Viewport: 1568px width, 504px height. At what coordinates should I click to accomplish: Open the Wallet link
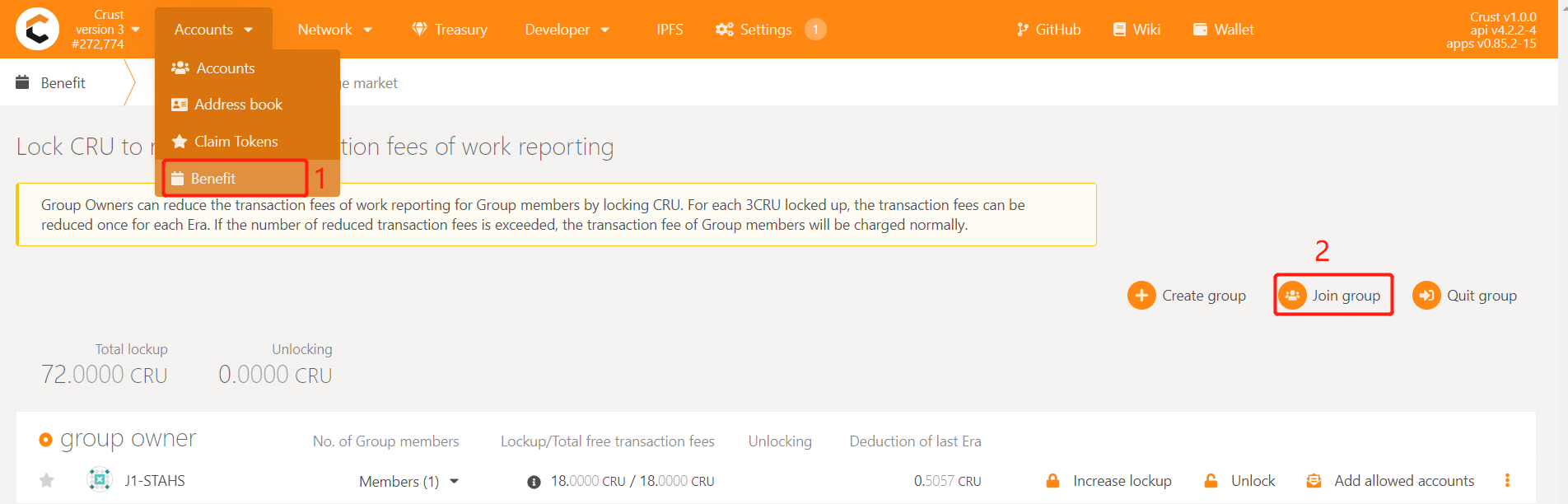click(x=1223, y=30)
